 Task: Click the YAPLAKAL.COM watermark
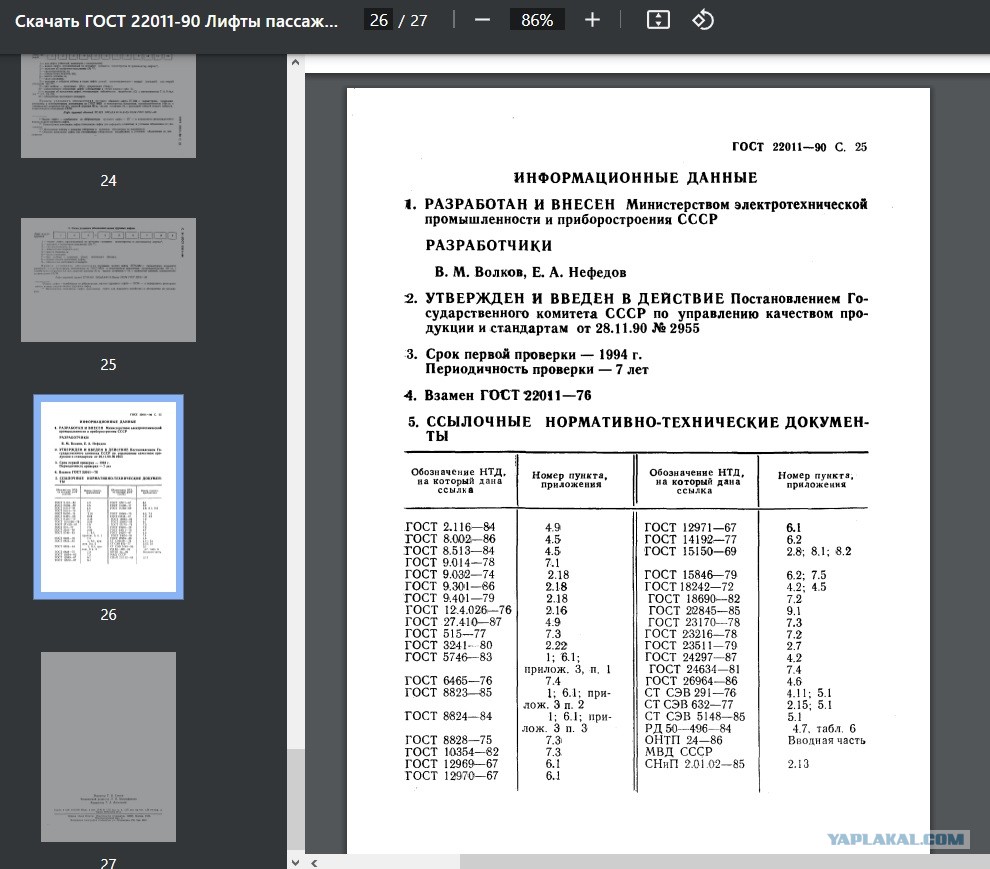tap(895, 839)
